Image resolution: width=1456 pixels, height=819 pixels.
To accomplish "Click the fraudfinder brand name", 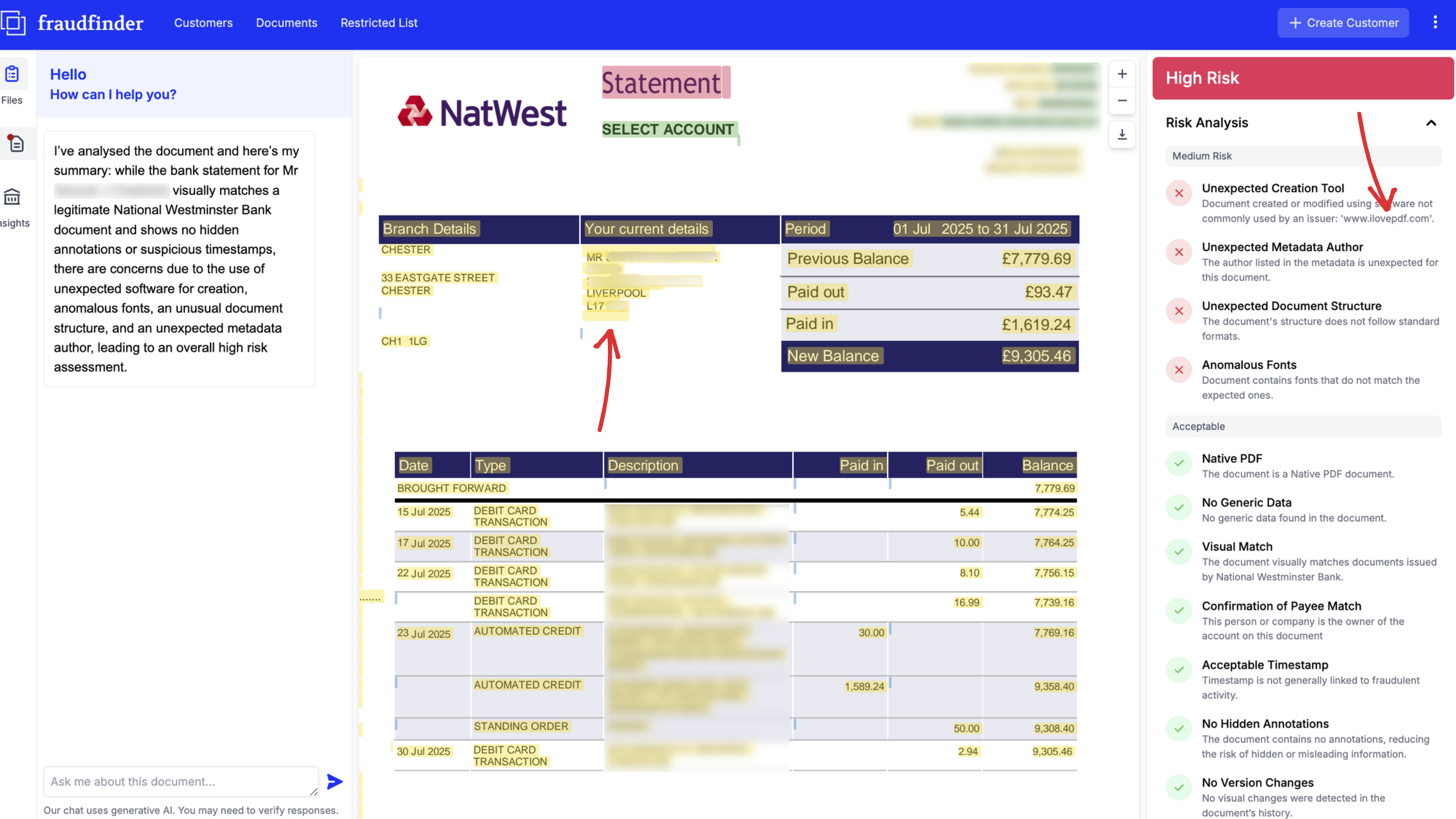I will pos(91,23).
